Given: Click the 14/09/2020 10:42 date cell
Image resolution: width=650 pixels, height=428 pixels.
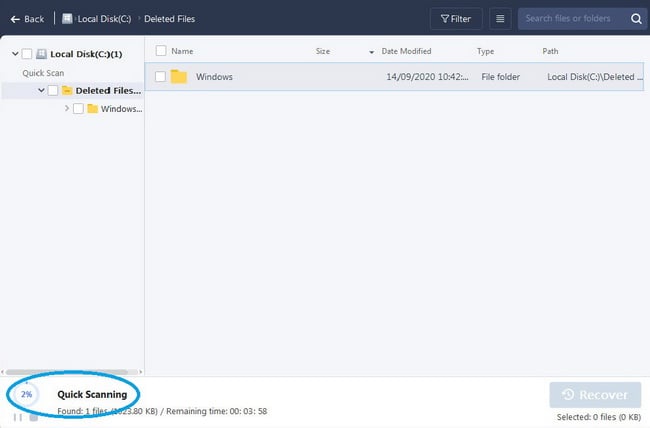Looking at the screenshot, I should [427, 77].
